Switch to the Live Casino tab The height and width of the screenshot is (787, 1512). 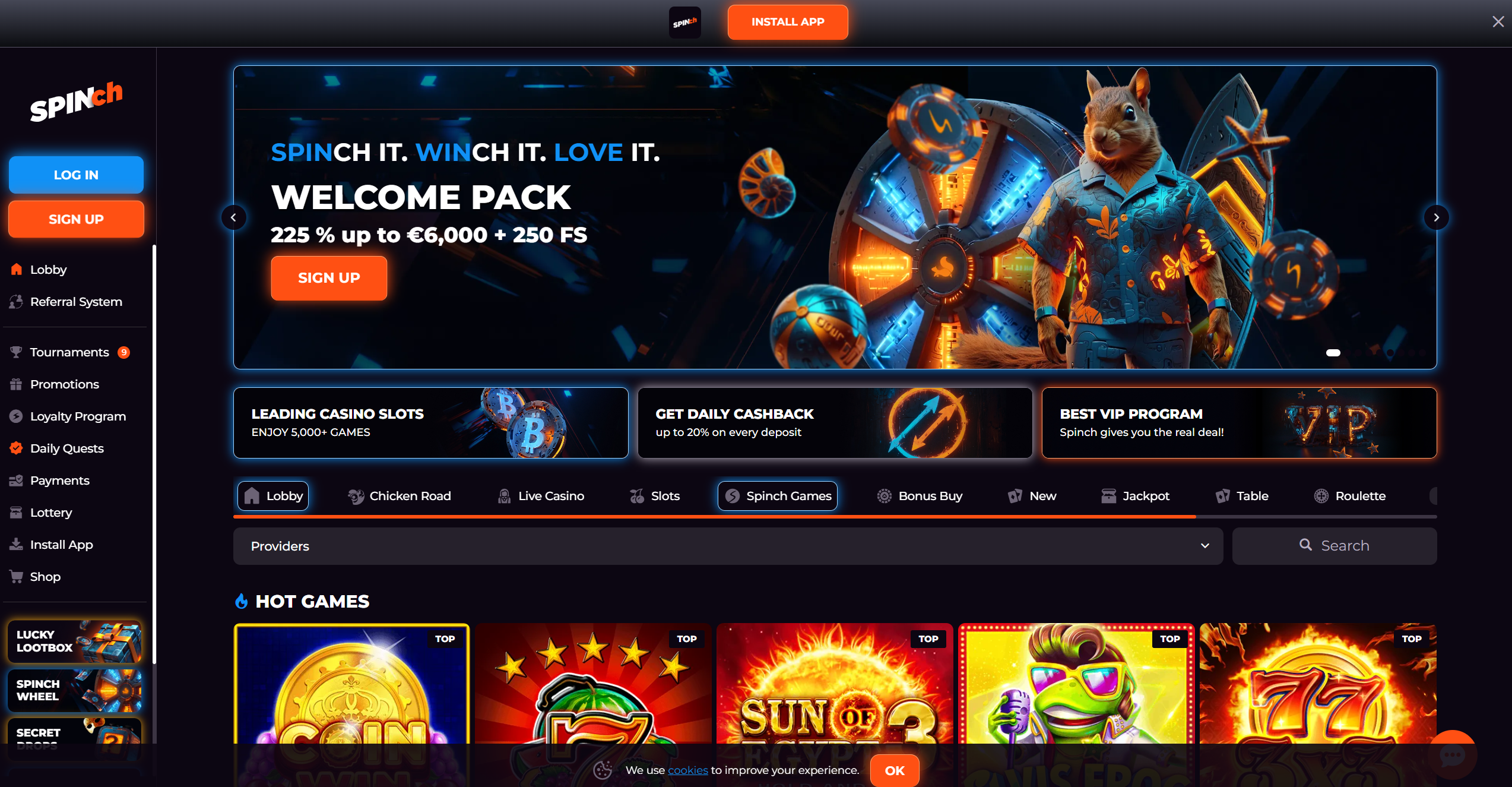[540, 496]
